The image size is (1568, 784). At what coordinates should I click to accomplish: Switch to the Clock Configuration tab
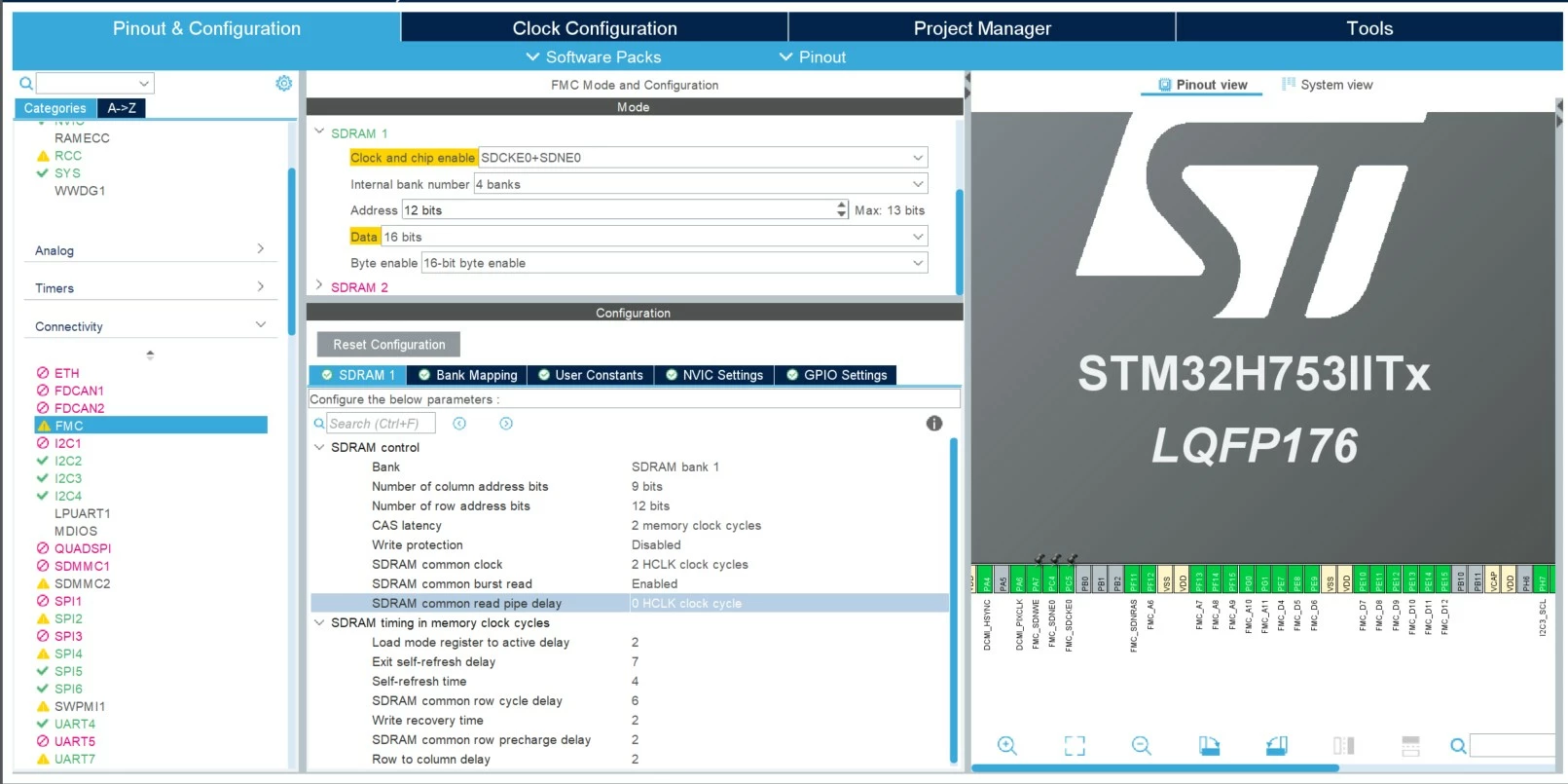point(595,28)
